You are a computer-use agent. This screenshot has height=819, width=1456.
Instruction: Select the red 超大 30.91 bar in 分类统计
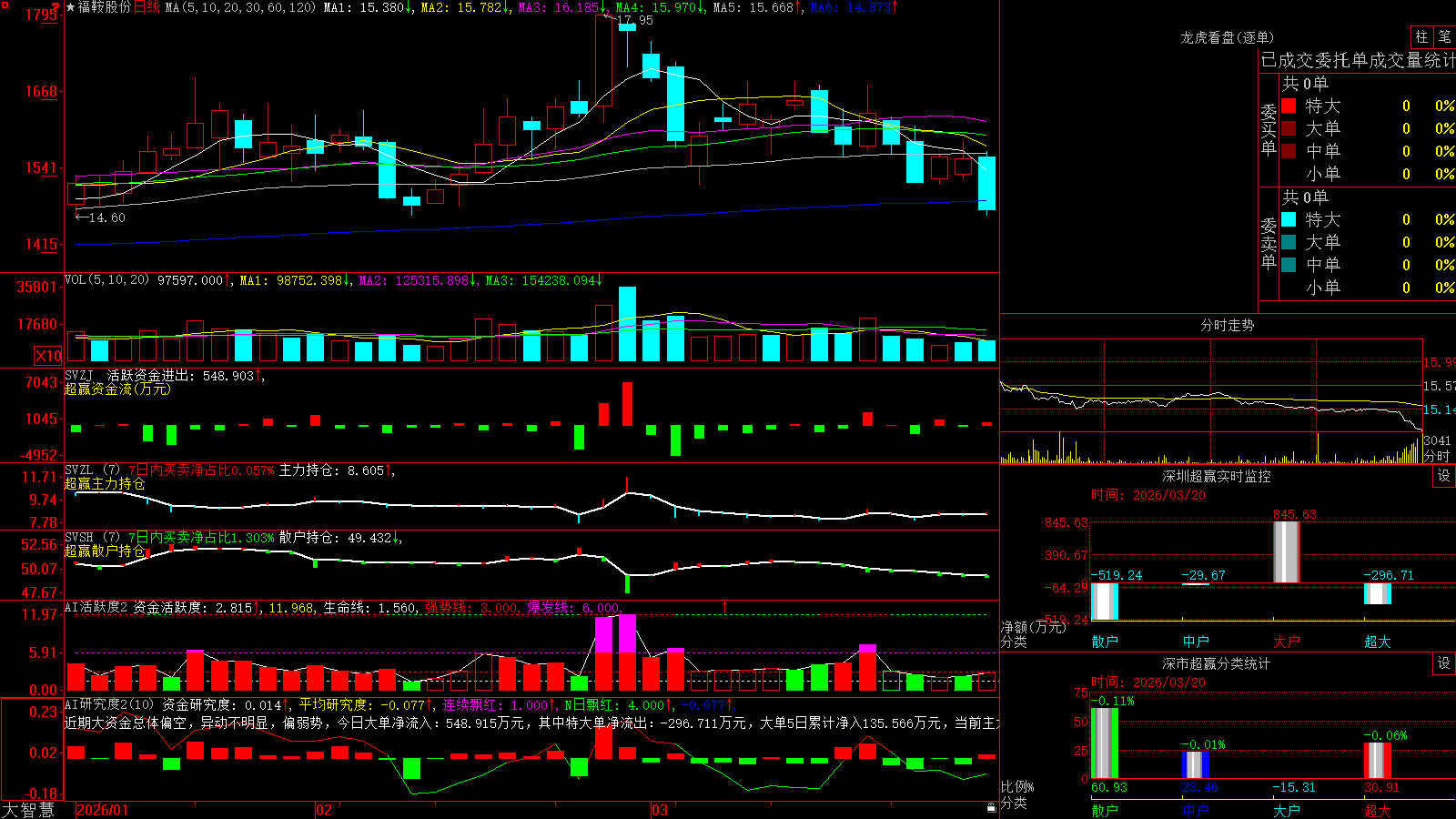[1377, 761]
